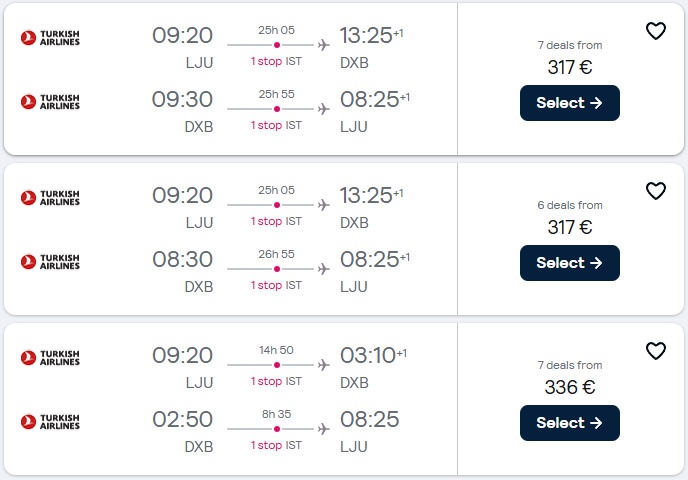Click the 03:10 arrival time at DXB
Viewport: 688px width, 480px height.
367,356
